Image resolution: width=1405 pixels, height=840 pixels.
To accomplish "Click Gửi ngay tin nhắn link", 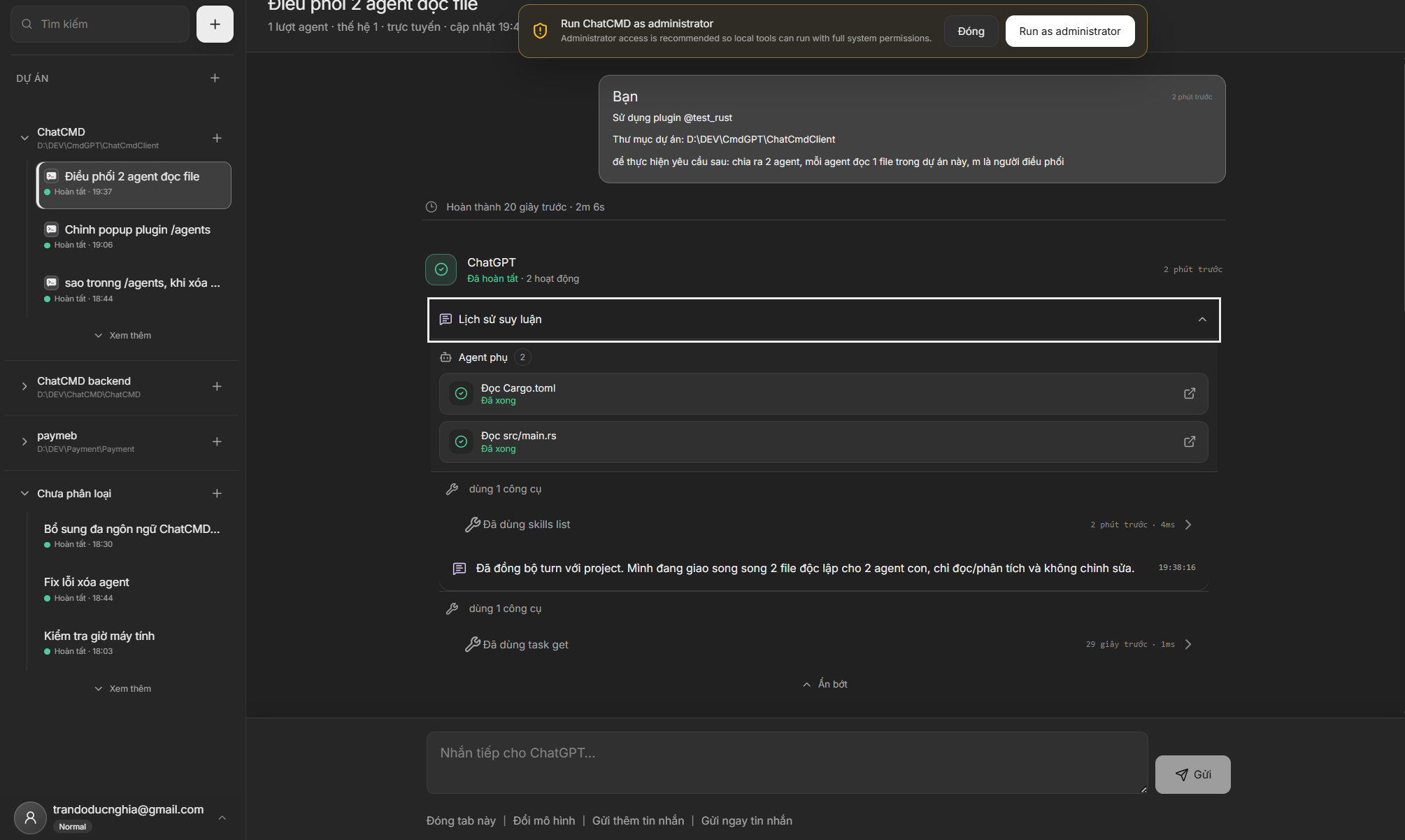I will (746, 820).
